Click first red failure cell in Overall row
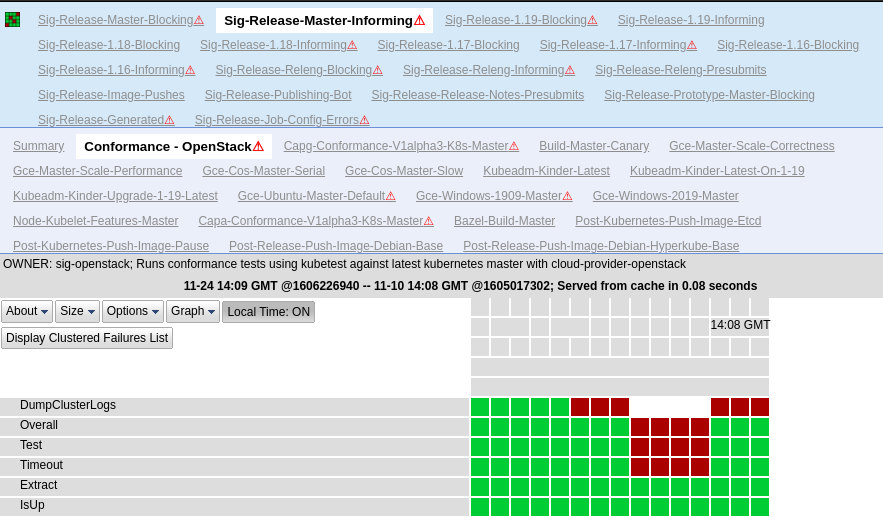The width and height of the screenshot is (883, 517). point(640,427)
